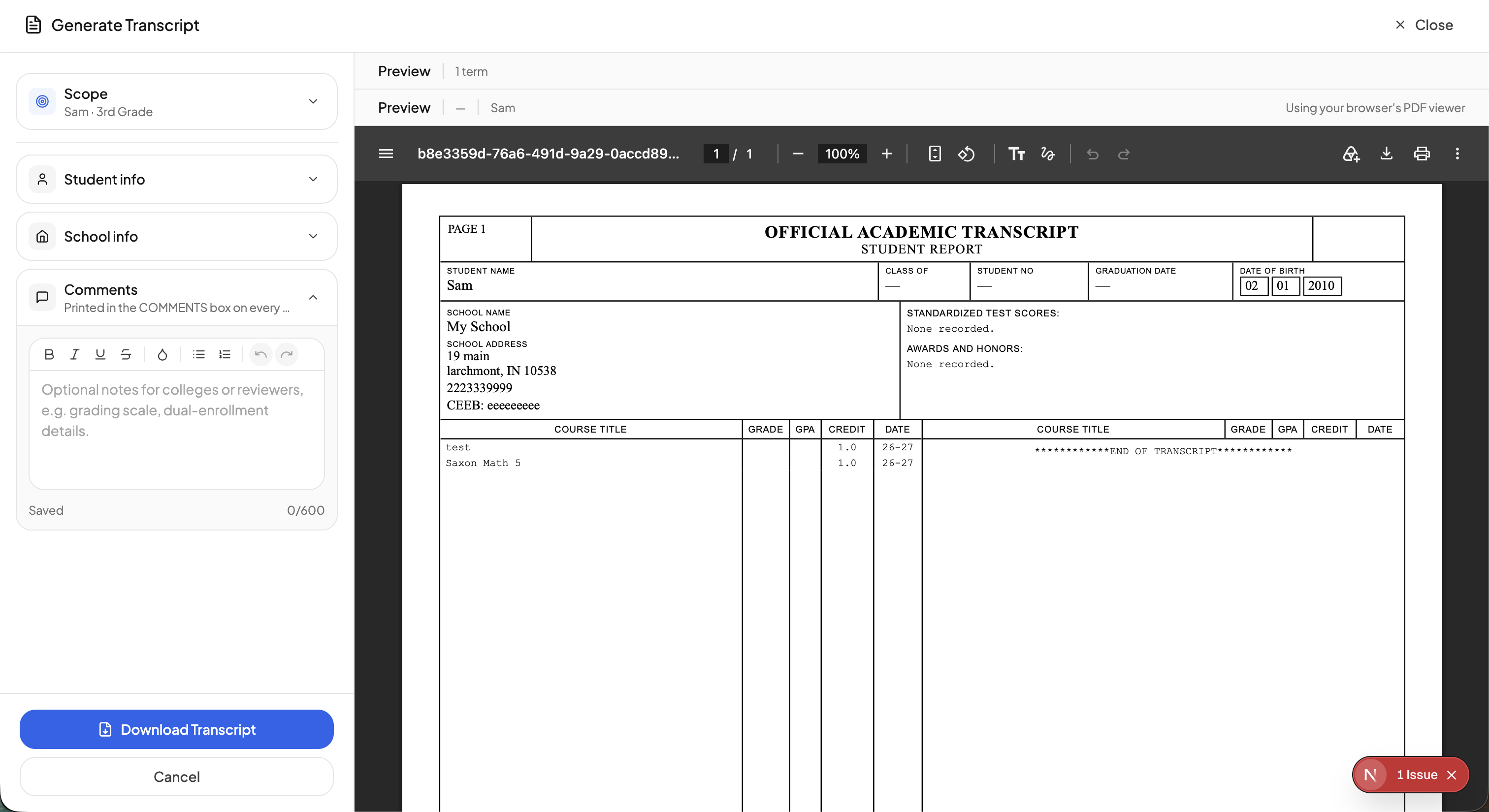Open the PDF viewer sidebar menu

point(386,154)
